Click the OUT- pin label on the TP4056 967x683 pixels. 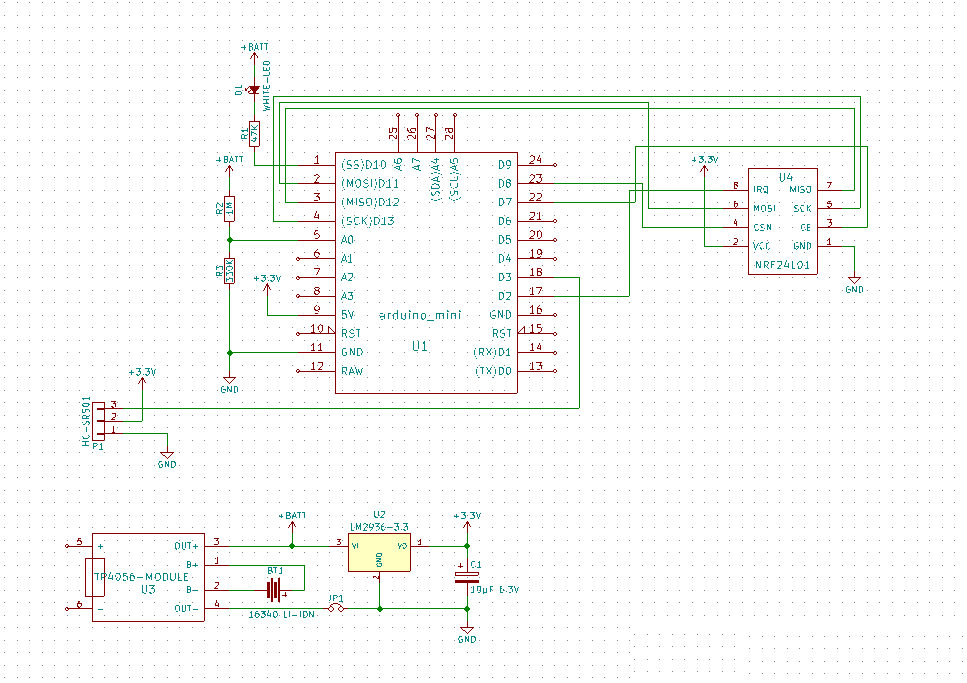186,609
